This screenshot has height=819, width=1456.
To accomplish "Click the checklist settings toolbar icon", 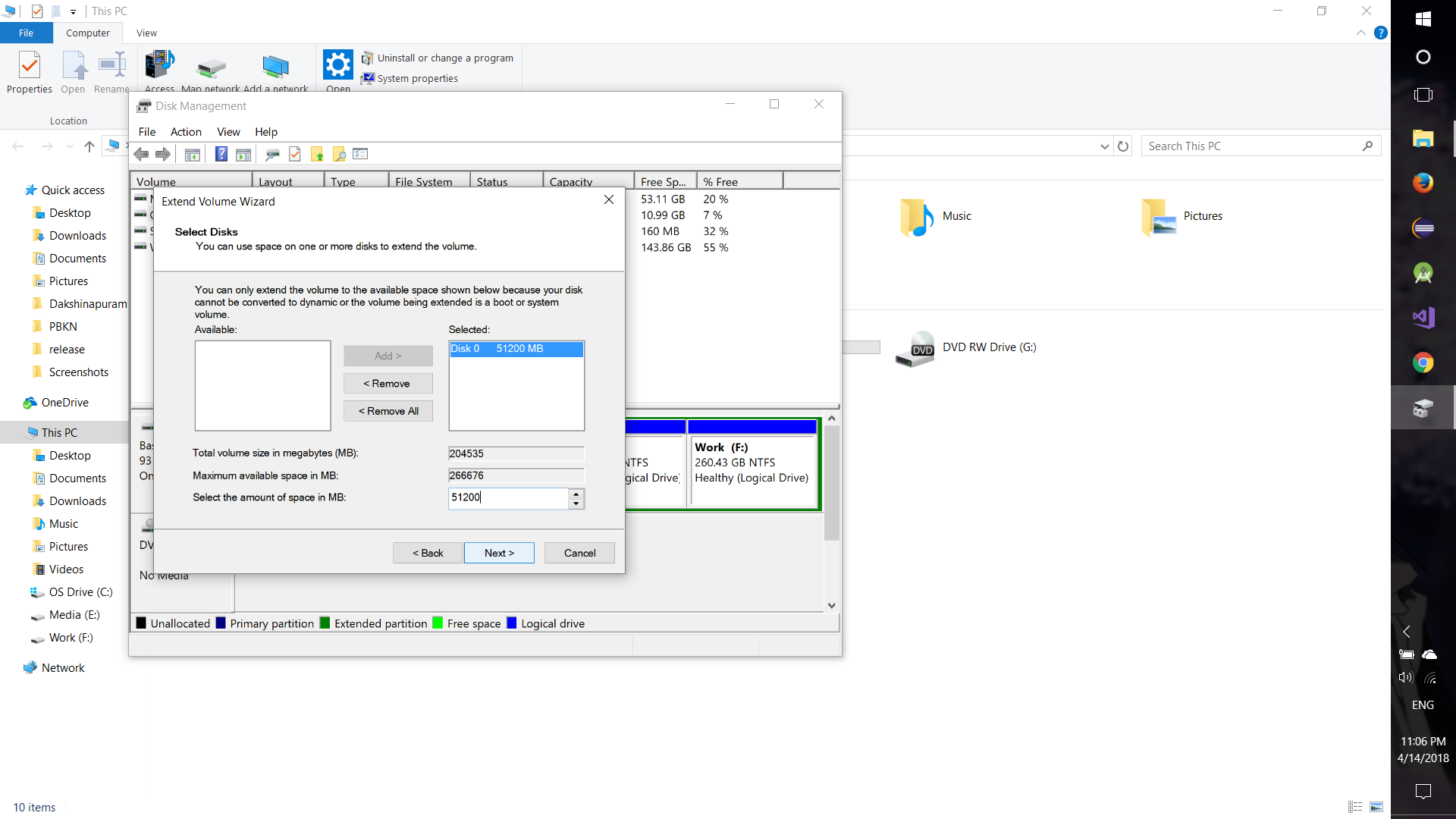I will (x=360, y=155).
